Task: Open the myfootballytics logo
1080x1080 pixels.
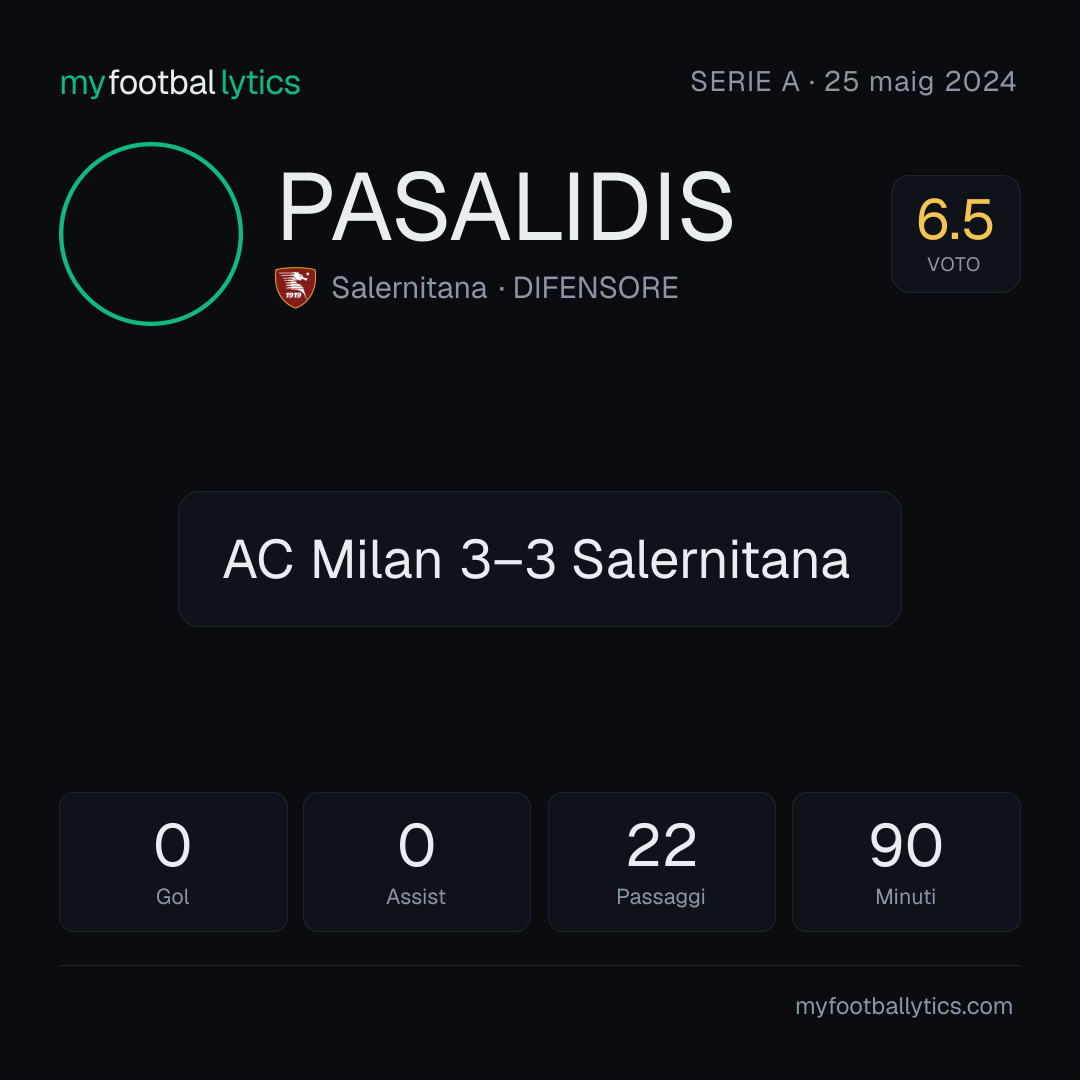Action: tap(180, 83)
